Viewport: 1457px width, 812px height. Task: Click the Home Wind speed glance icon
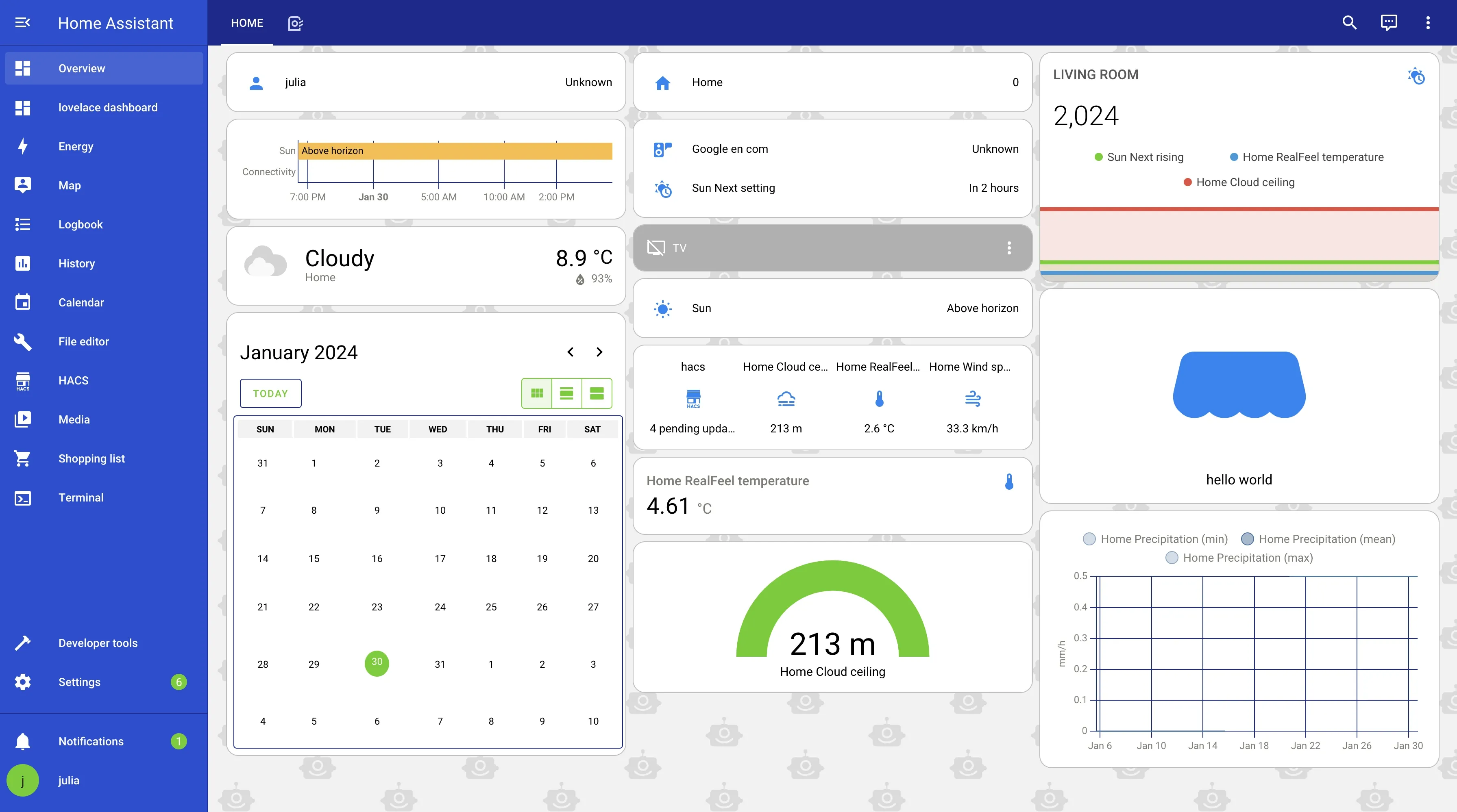tap(972, 399)
